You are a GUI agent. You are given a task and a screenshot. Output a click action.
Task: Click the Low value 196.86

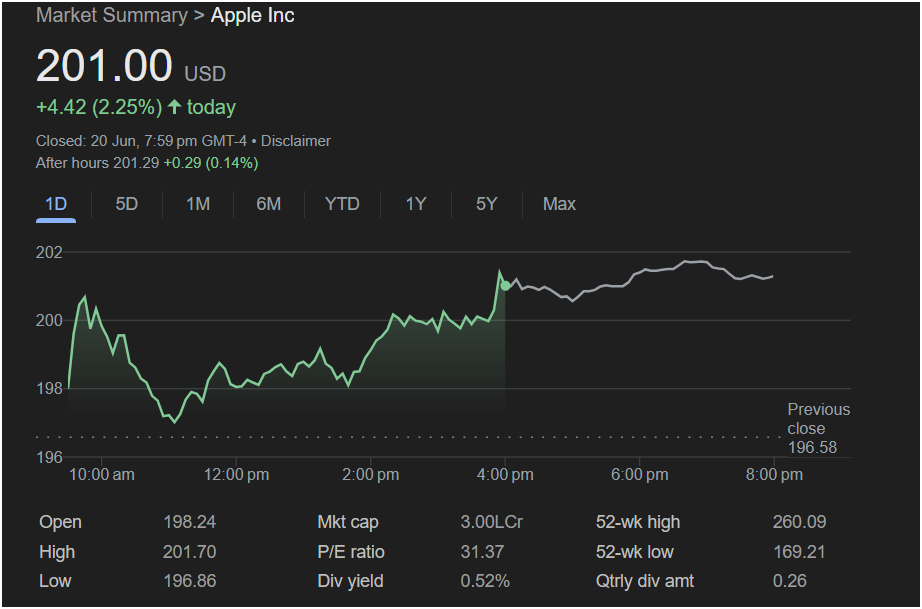point(189,581)
